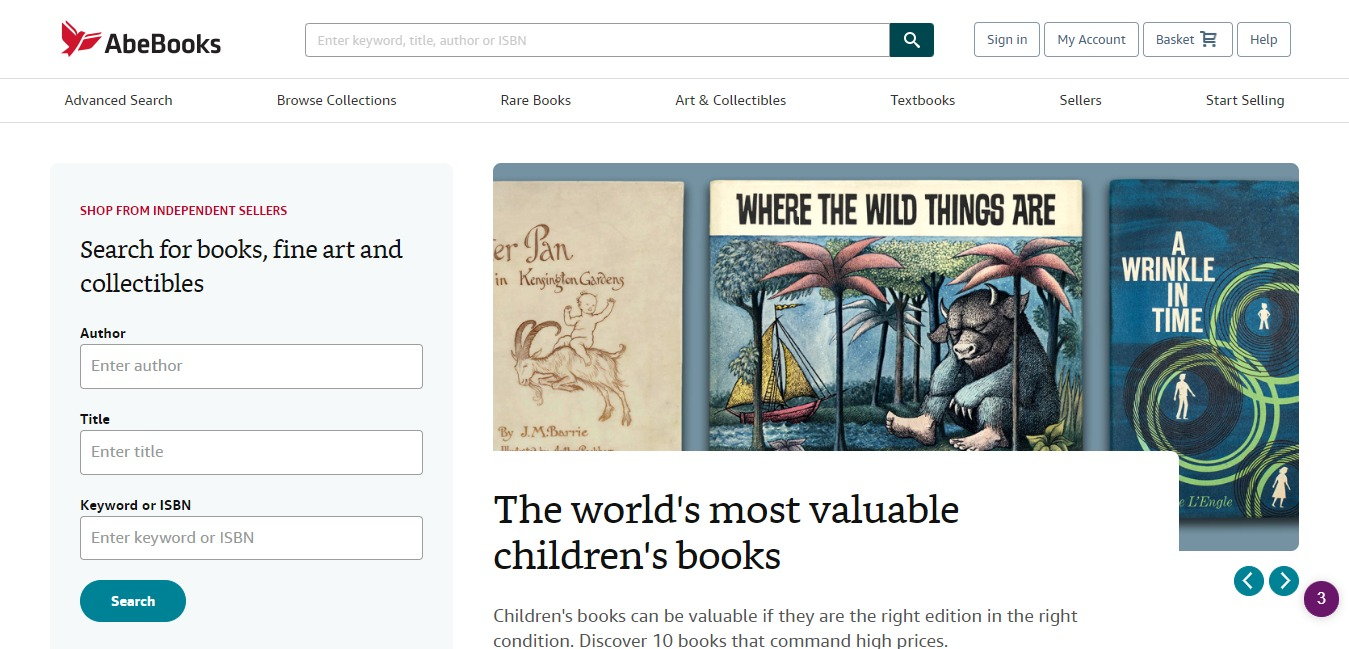Open My Account

pos(1091,40)
